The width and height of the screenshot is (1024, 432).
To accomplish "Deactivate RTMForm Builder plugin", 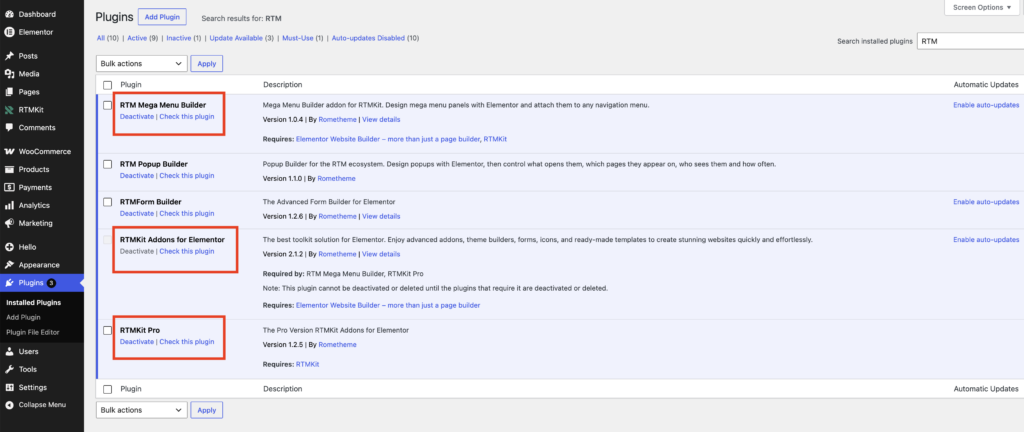I will (x=136, y=213).
